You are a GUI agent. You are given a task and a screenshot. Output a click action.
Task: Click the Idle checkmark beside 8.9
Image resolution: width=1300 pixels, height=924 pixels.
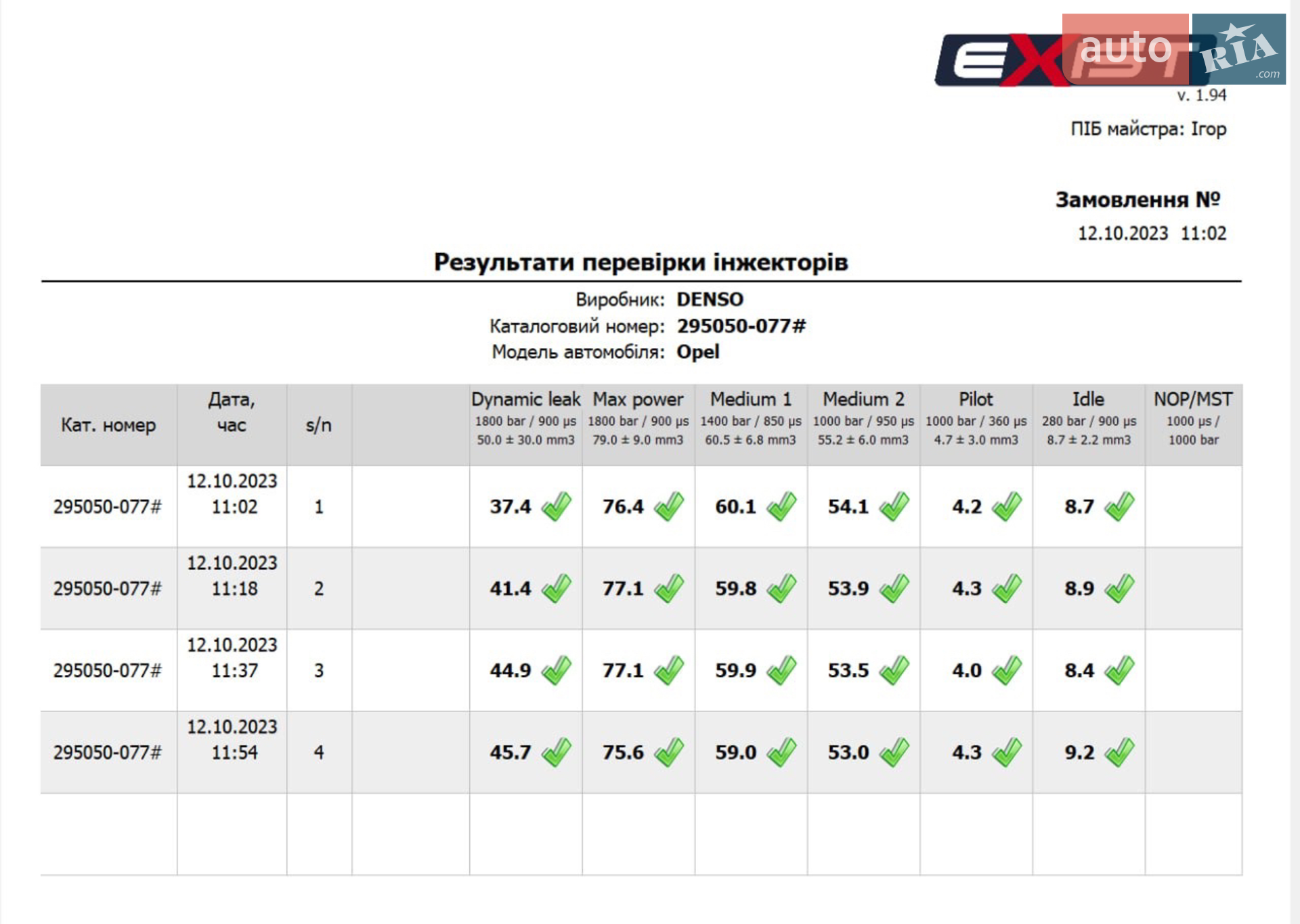click(1119, 588)
